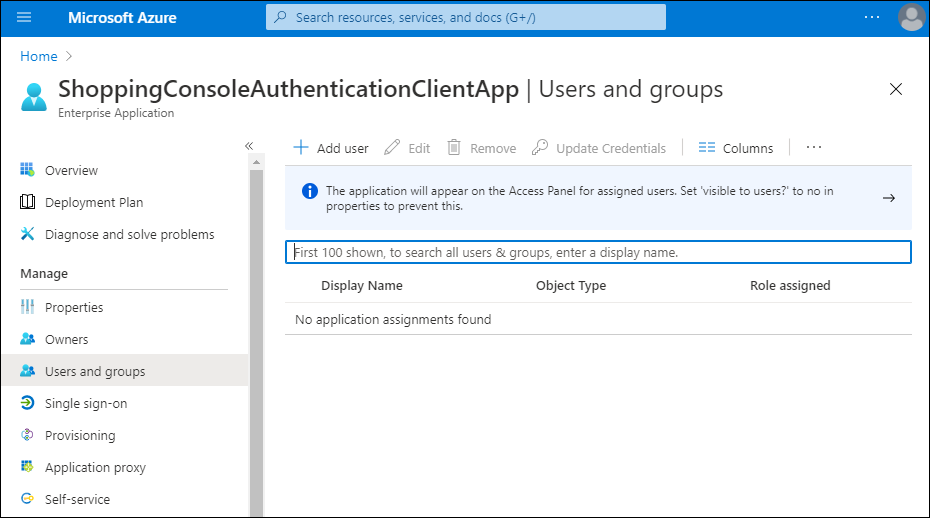
Task: Click the user account avatar
Action: [x=911, y=17]
